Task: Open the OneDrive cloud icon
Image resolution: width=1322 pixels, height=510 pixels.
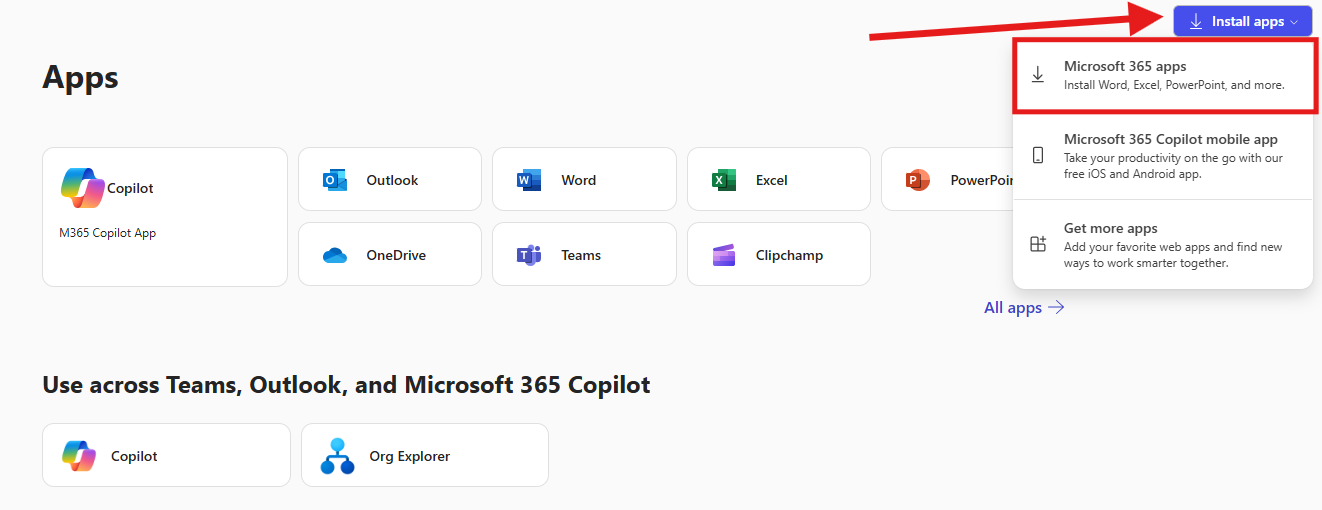Action: pyautogui.click(x=334, y=256)
